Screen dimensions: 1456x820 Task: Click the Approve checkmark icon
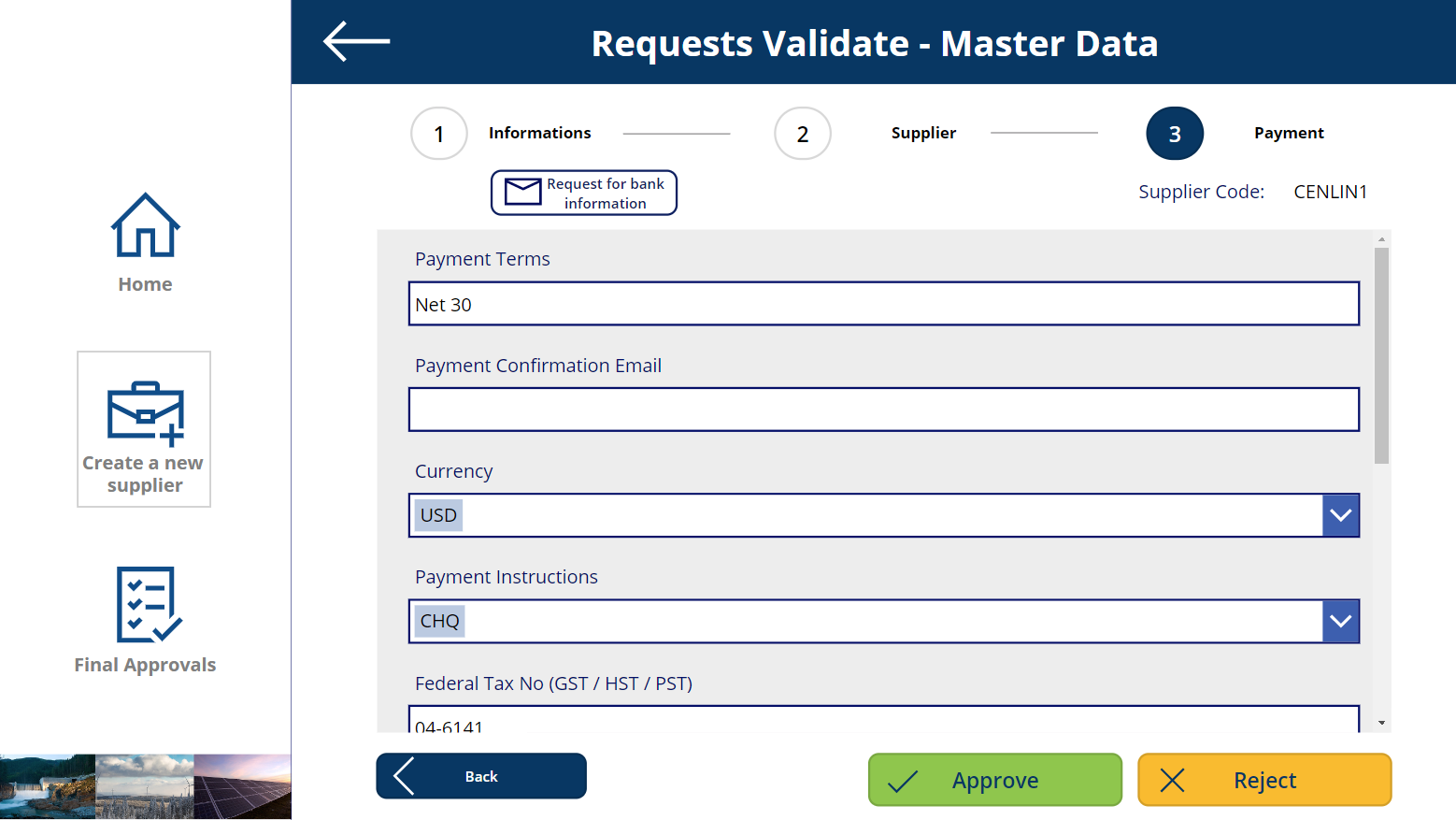(903, 781)
